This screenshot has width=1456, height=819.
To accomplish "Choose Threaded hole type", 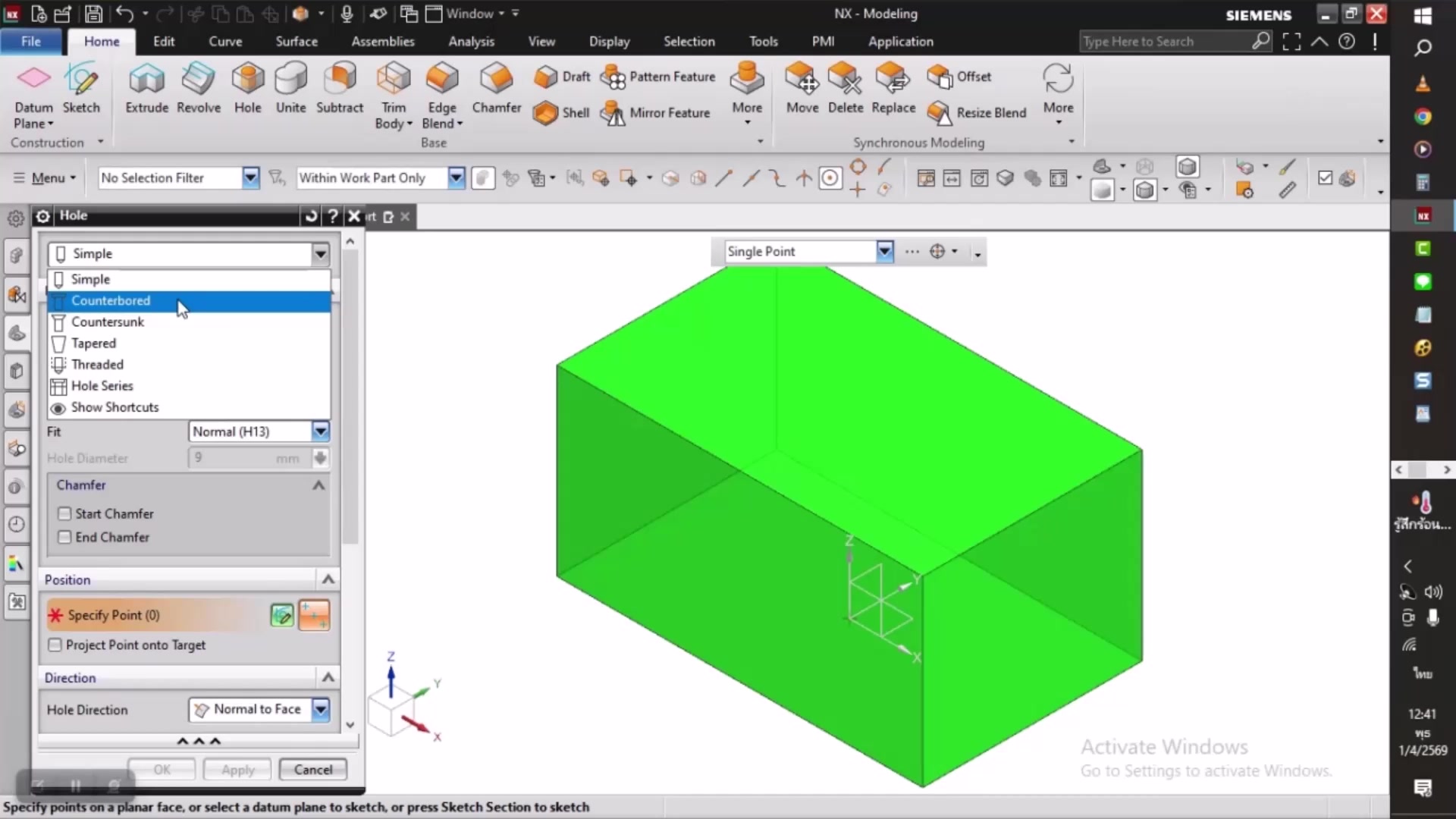I will [x=189, y=365].
